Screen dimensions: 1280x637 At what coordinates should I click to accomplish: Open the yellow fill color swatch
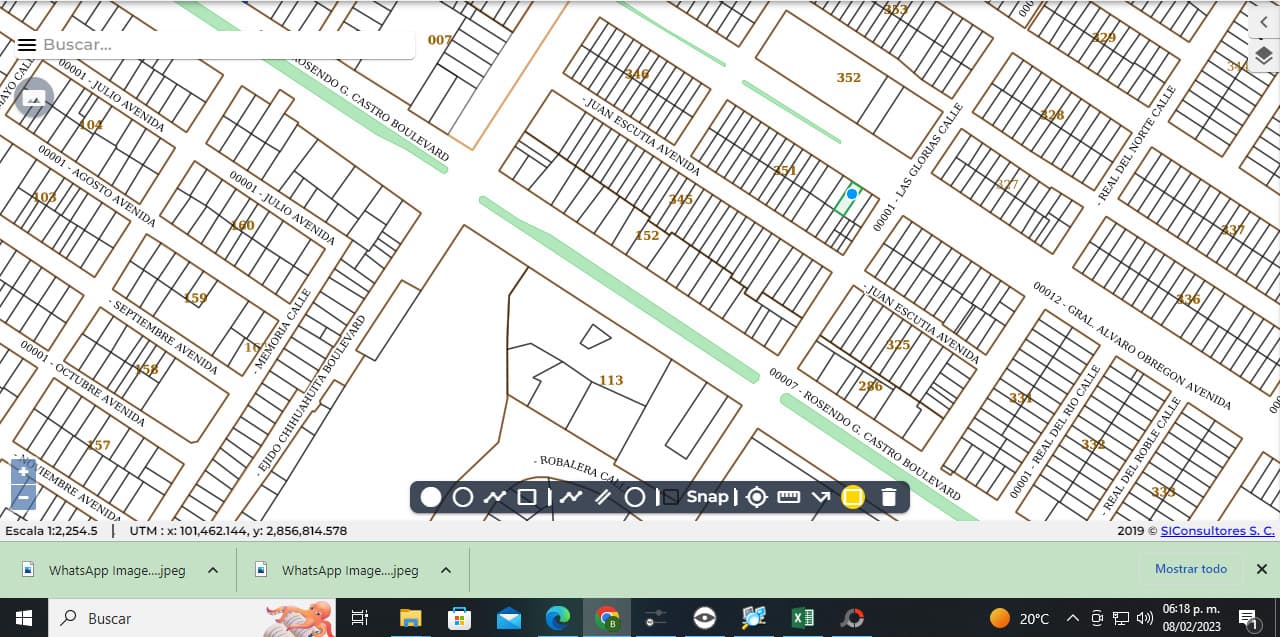tap(853, 497)
